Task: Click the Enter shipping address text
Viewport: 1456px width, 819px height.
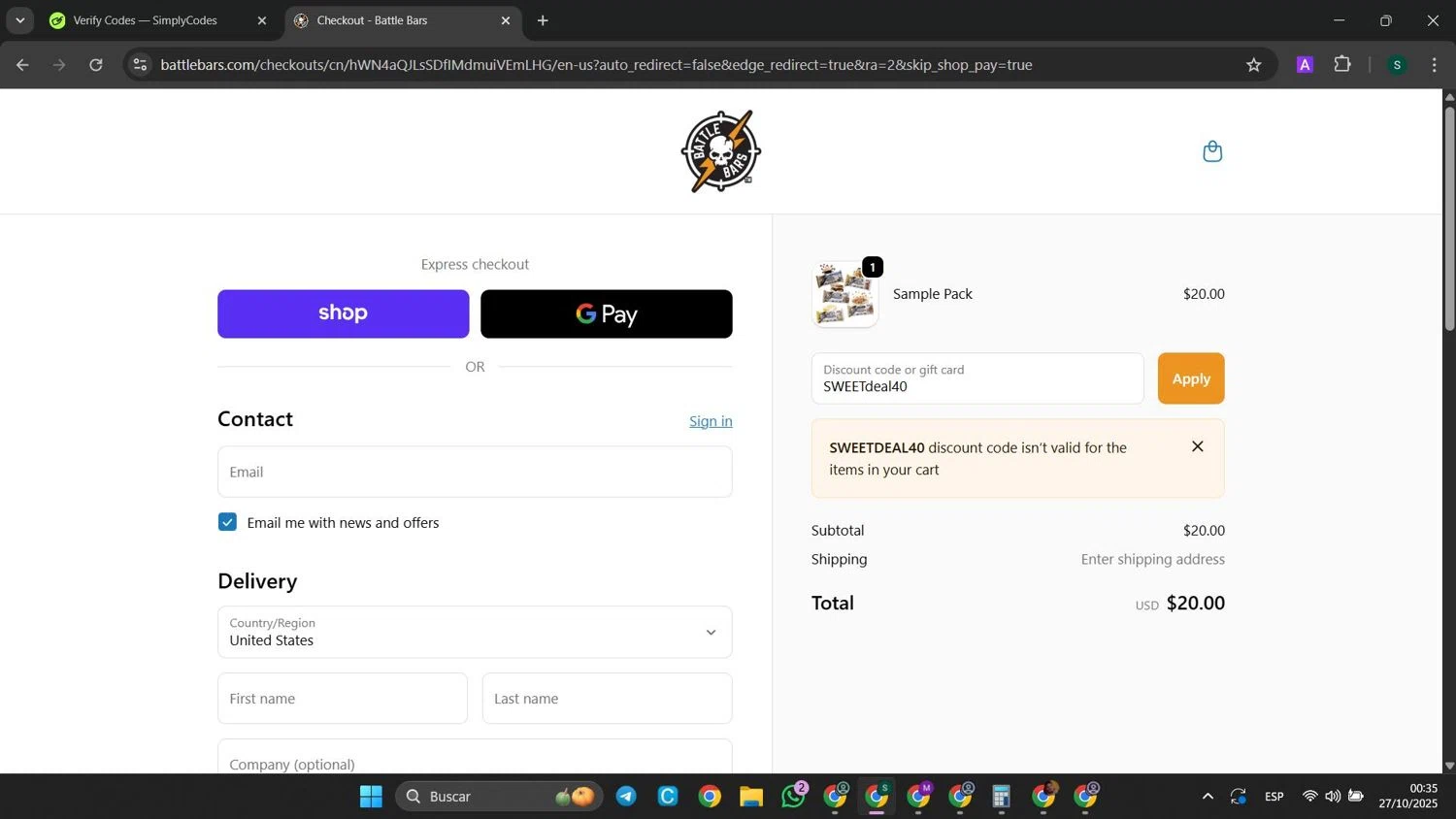Action: 1153,559
